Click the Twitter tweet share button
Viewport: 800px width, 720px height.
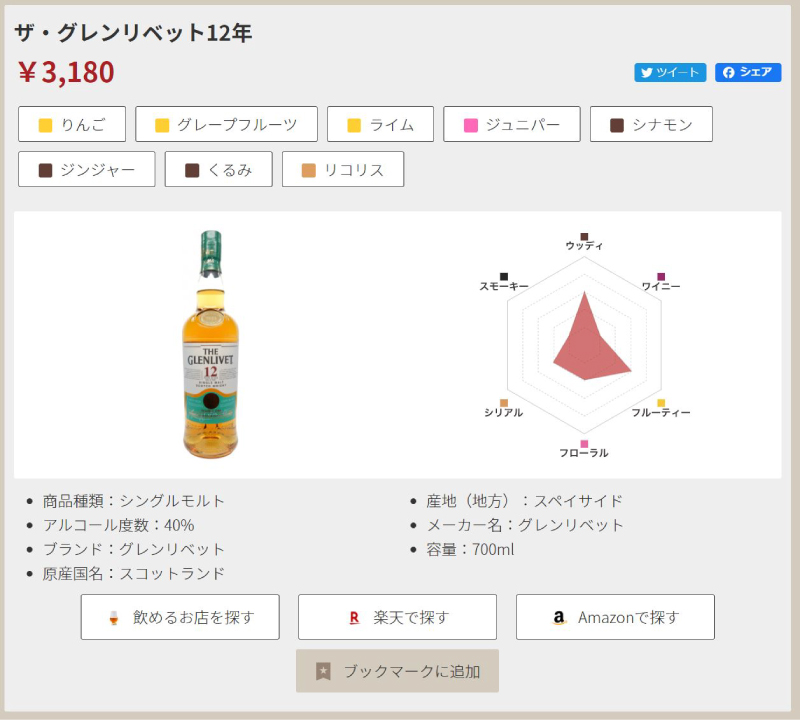coord(669,72)
